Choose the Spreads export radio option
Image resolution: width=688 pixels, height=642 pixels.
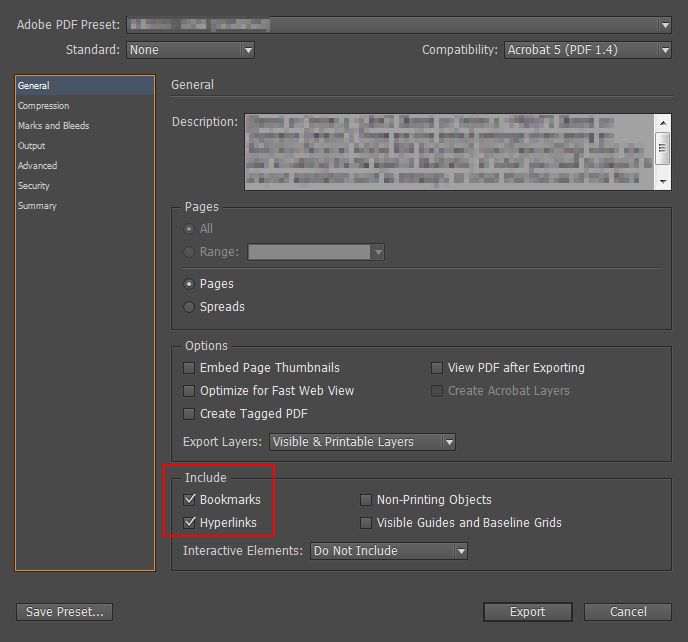coord(189,307)
